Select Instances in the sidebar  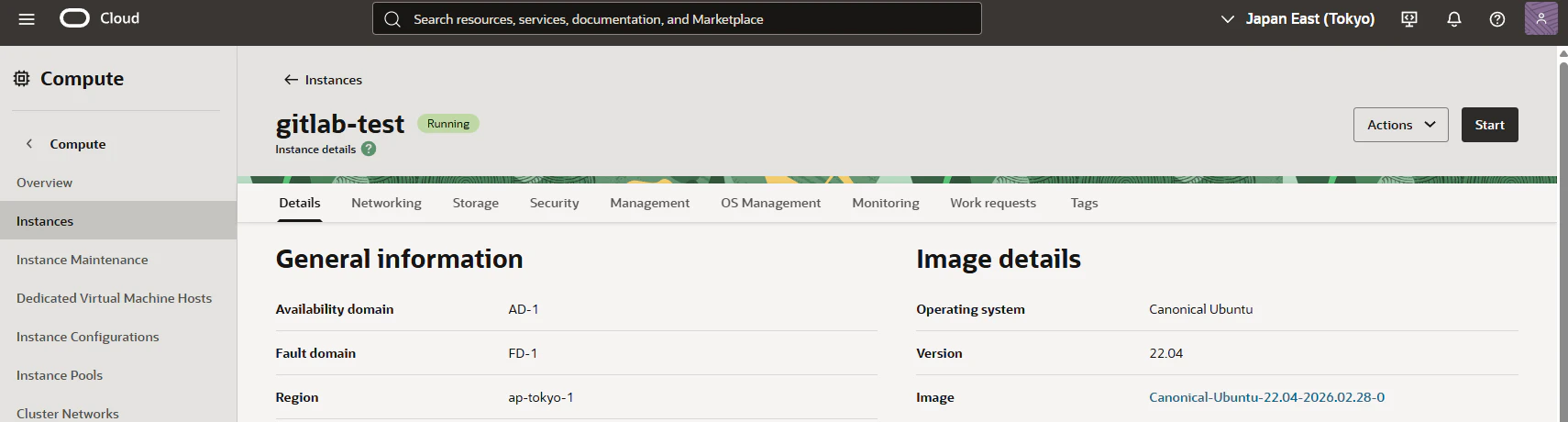118,221
